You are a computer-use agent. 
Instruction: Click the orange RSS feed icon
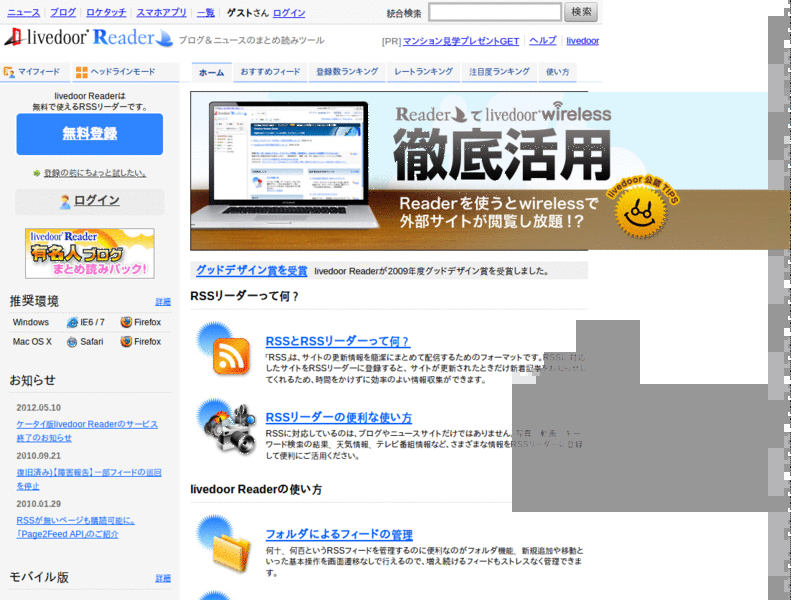click(231, 356)
